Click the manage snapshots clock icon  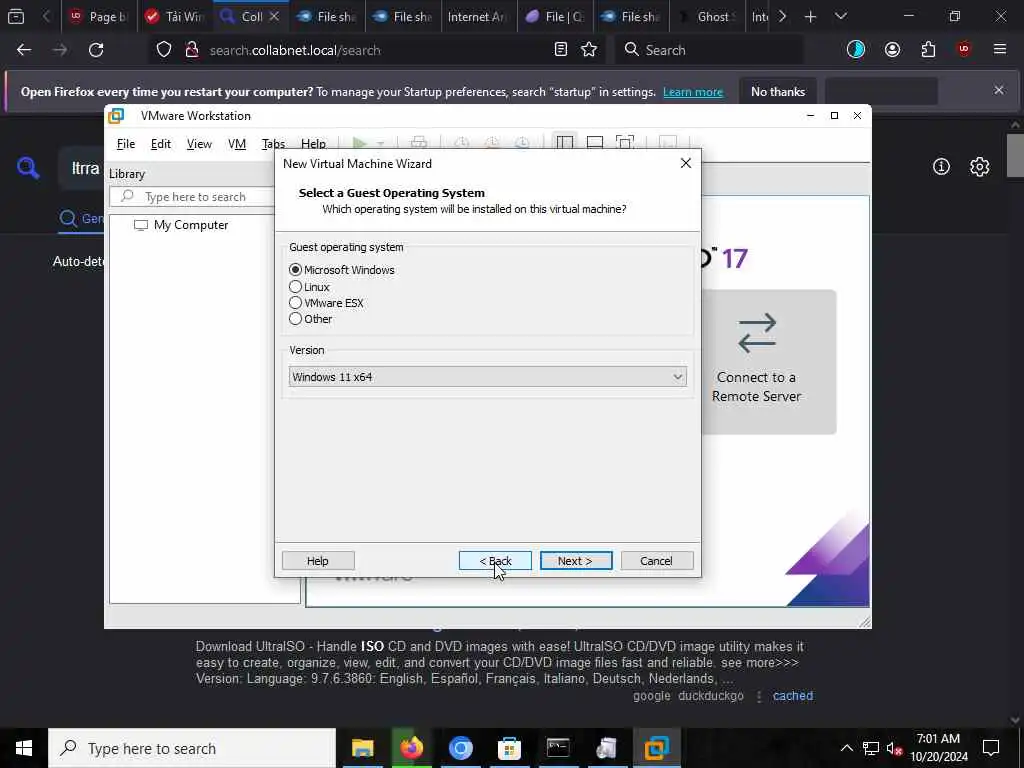click(x=522, y=143)
